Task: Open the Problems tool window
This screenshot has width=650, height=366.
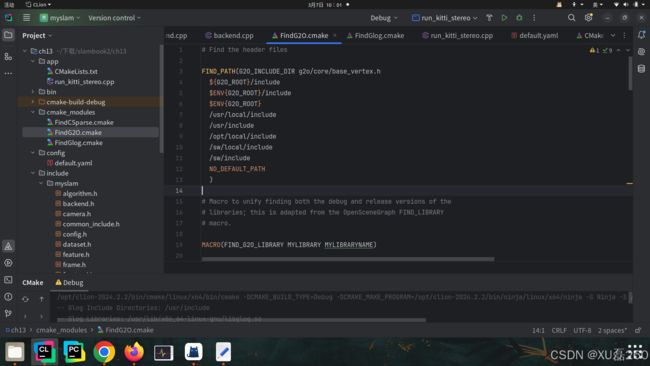Action: 8,297
